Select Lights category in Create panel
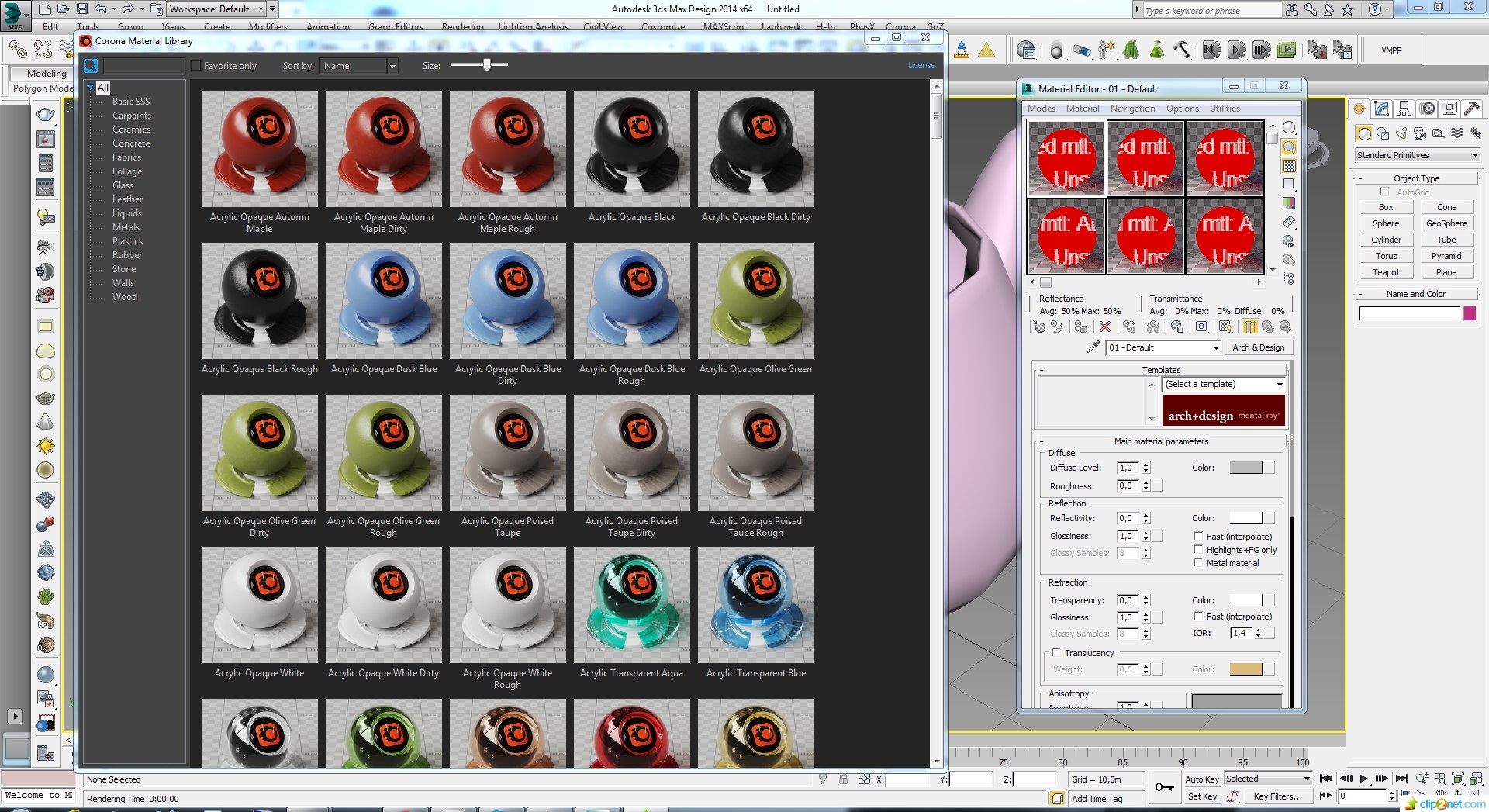The width and height of the screenshot is (1489, 812). point(1401,133)
